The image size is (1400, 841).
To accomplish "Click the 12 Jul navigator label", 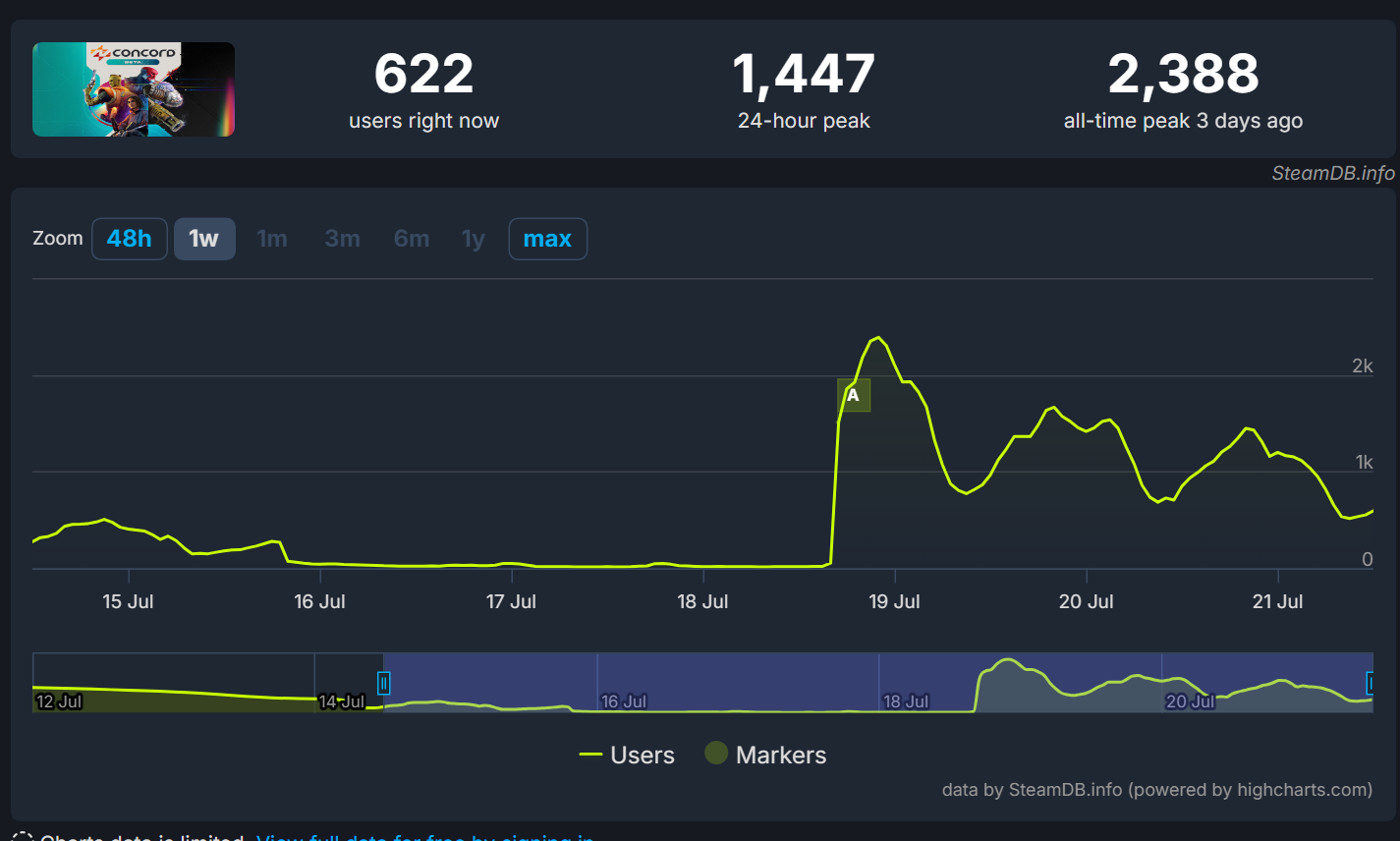I will [59, 701].
